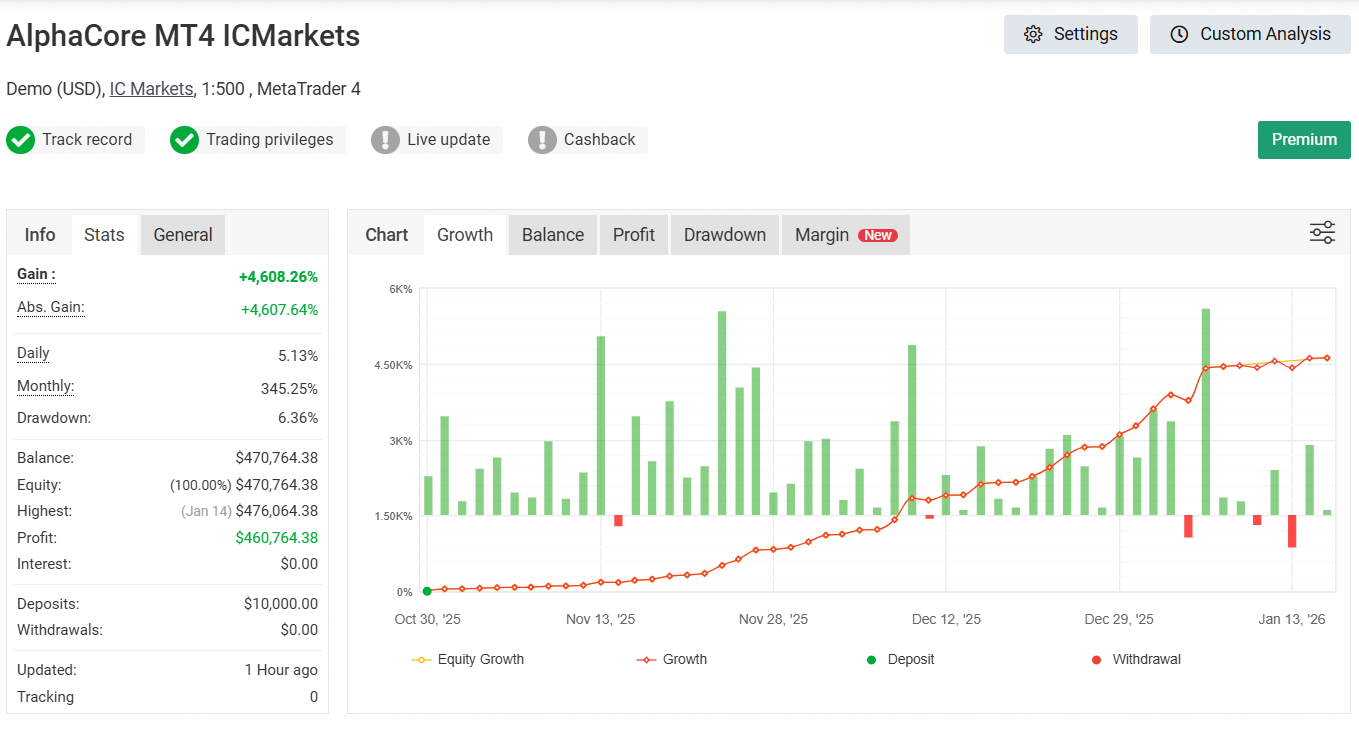The width and height of the screenshot is (1359, 735).
Task: Click the green deposit dot on chart
Action: click(427, 591)
